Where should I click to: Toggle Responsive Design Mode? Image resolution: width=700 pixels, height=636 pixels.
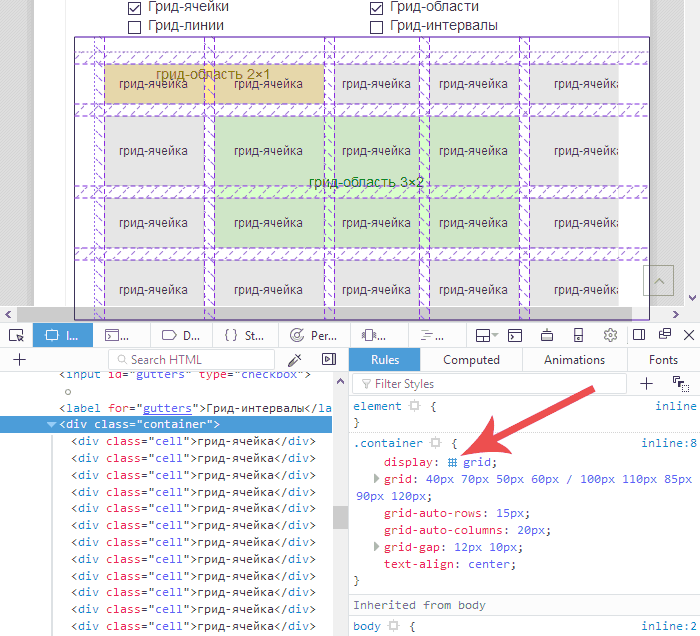(x=579, y=335)
